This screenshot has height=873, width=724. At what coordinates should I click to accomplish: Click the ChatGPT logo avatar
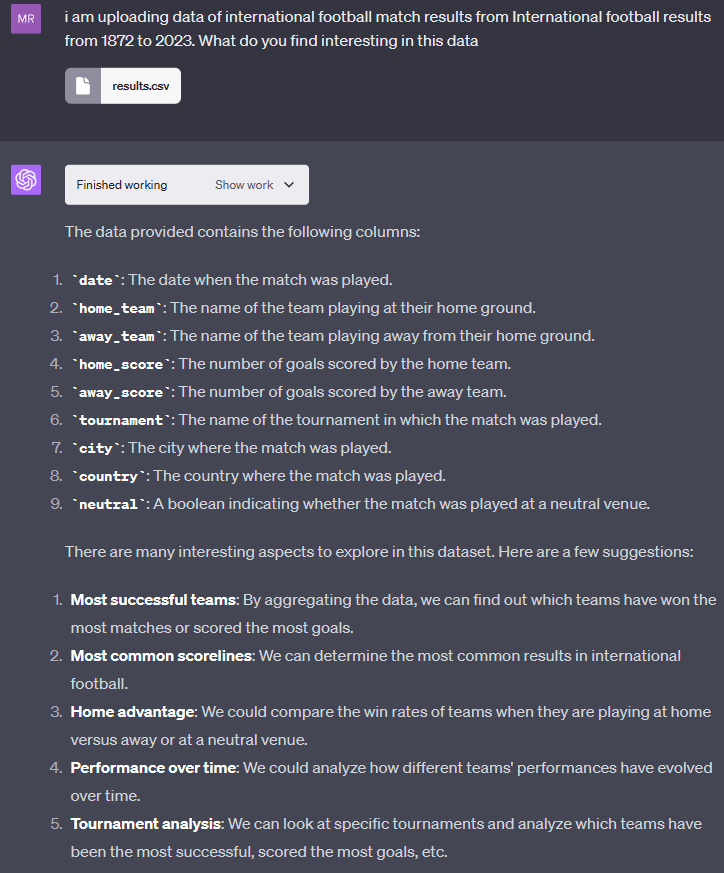(x=26, y=180)
